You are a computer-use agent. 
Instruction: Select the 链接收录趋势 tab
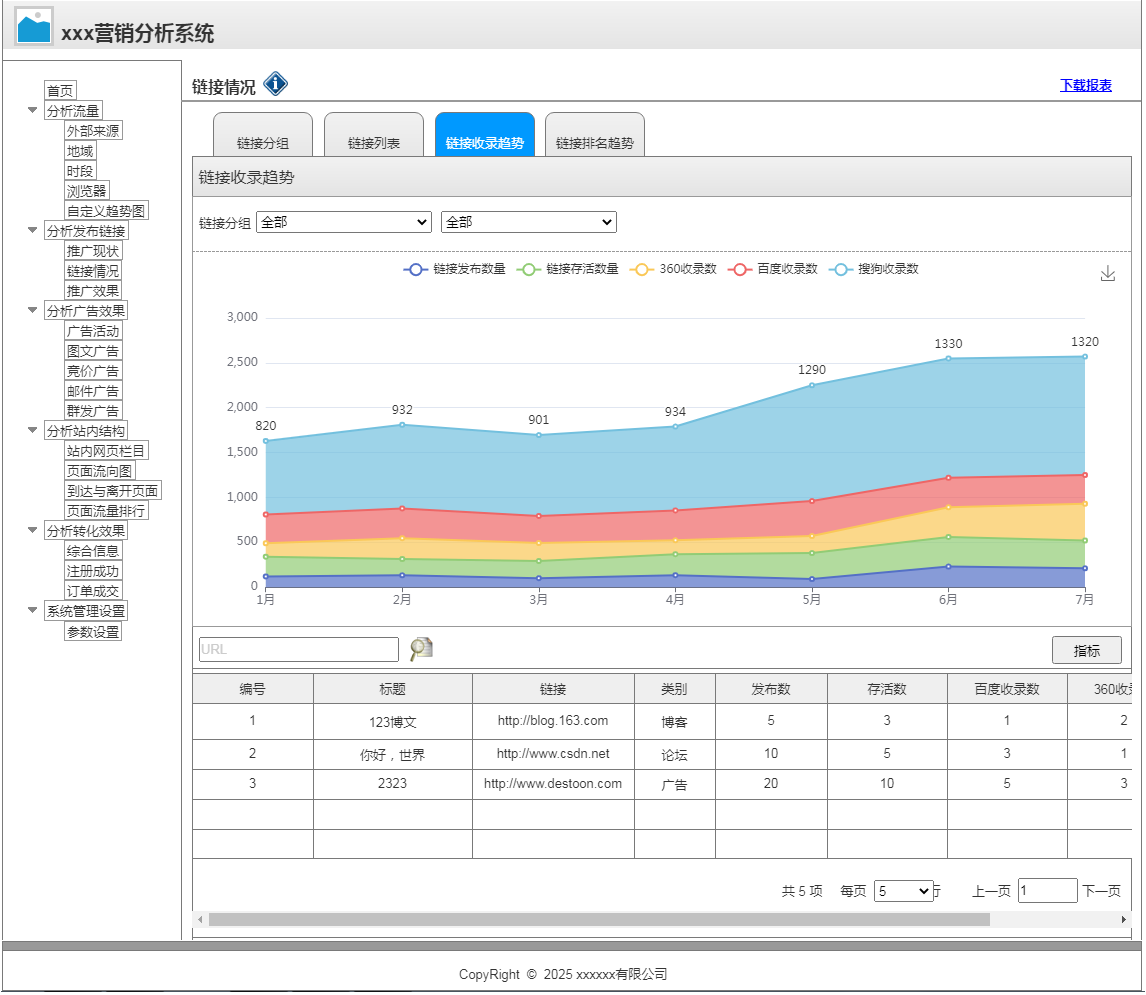tap(485, 135)
